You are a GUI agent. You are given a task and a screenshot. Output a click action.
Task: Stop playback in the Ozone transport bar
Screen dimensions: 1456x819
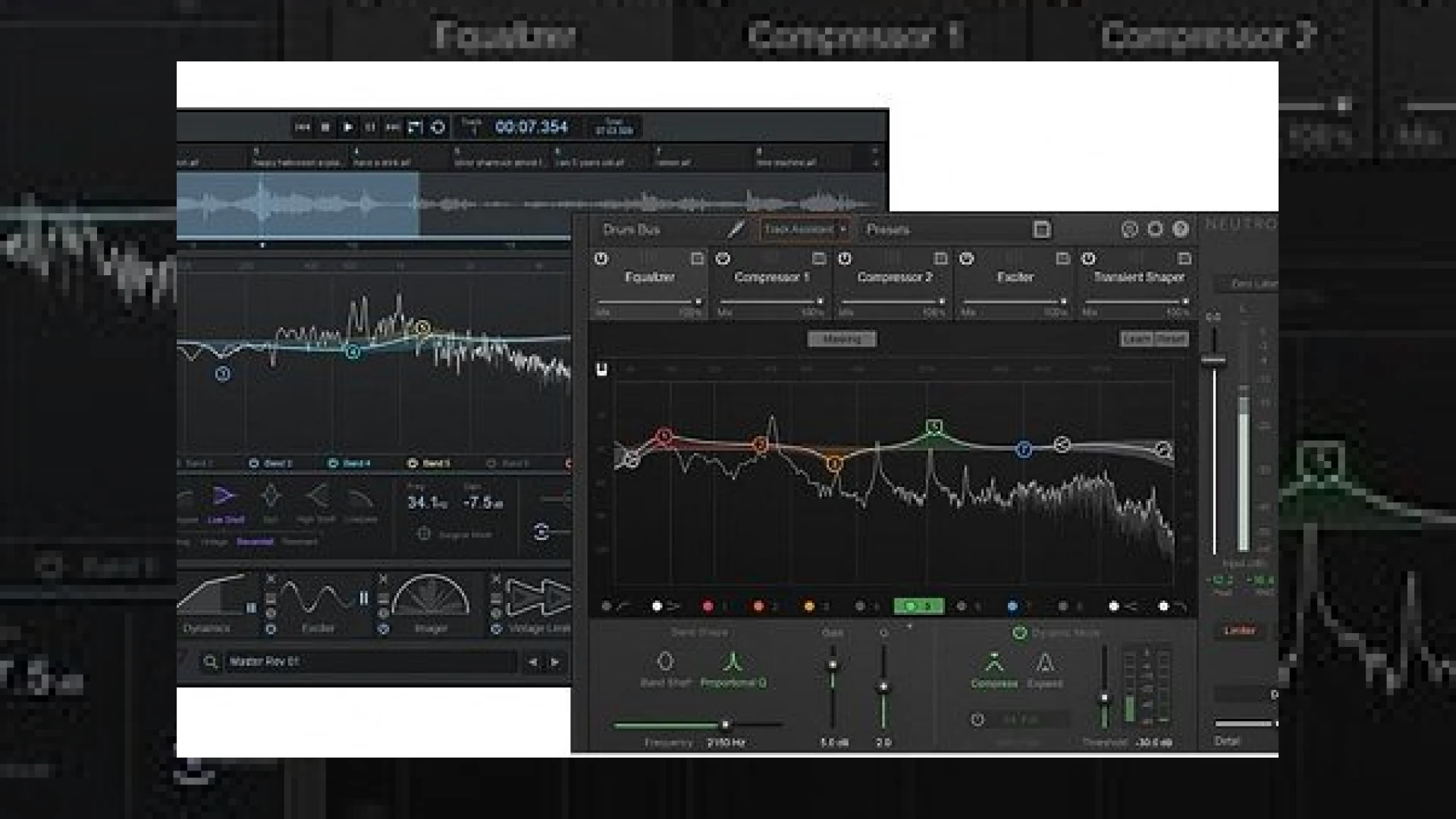pyautogui.click(x=325, y=127)
